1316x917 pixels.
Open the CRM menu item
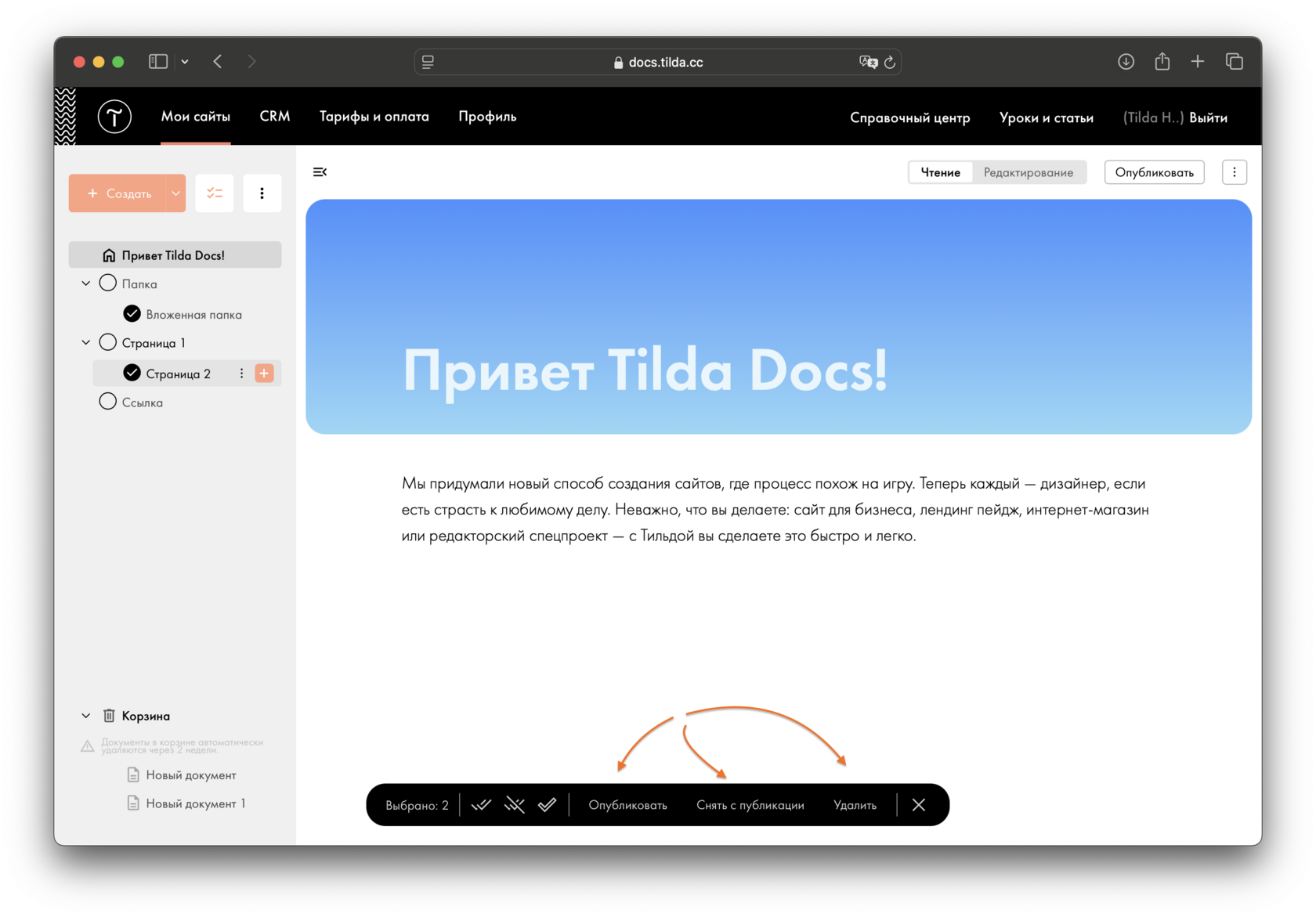[275, 117]
